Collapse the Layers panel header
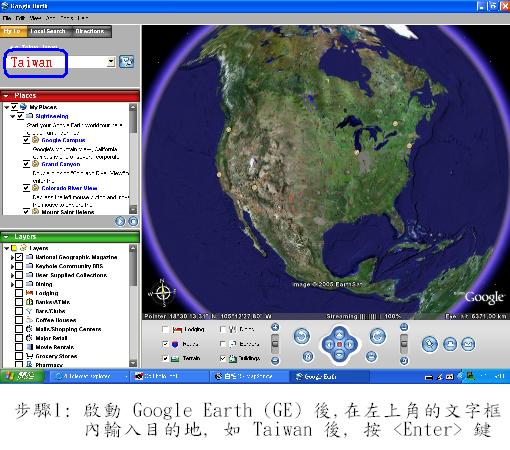This screenshot has height=450, width=510. point(6,237)
